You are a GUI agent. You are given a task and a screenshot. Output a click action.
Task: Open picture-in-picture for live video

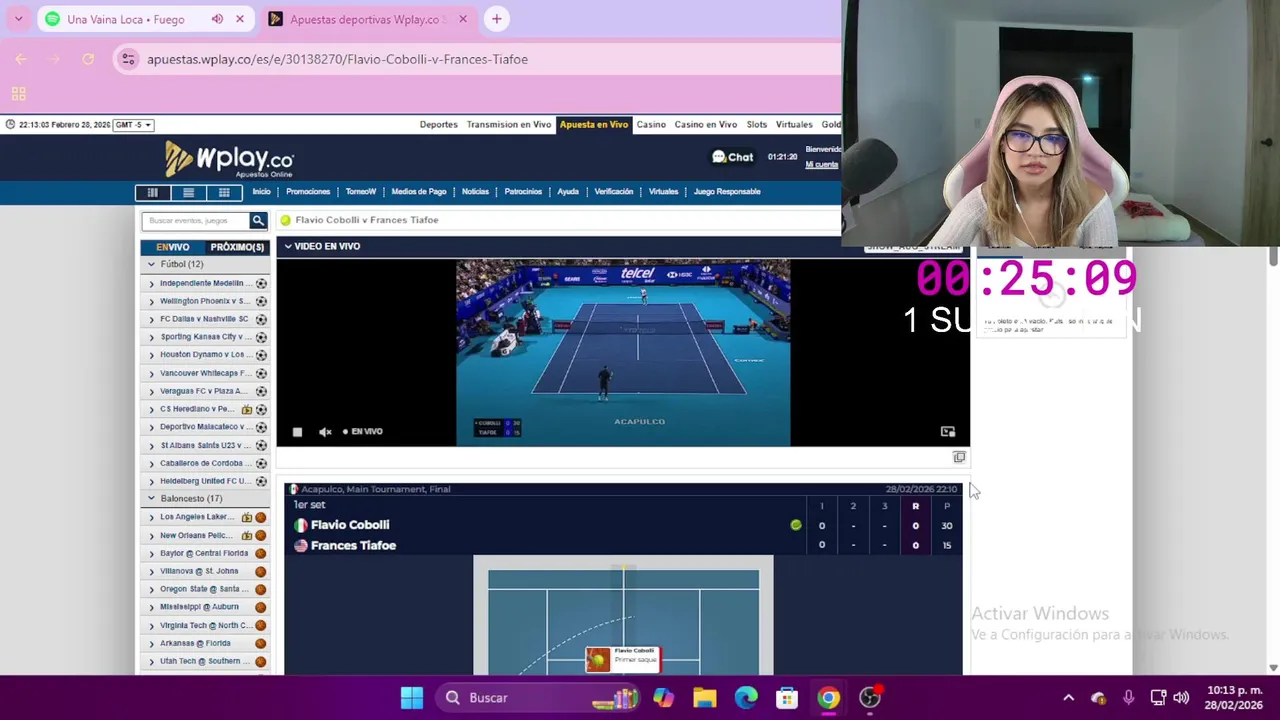(x=948, y=432)
